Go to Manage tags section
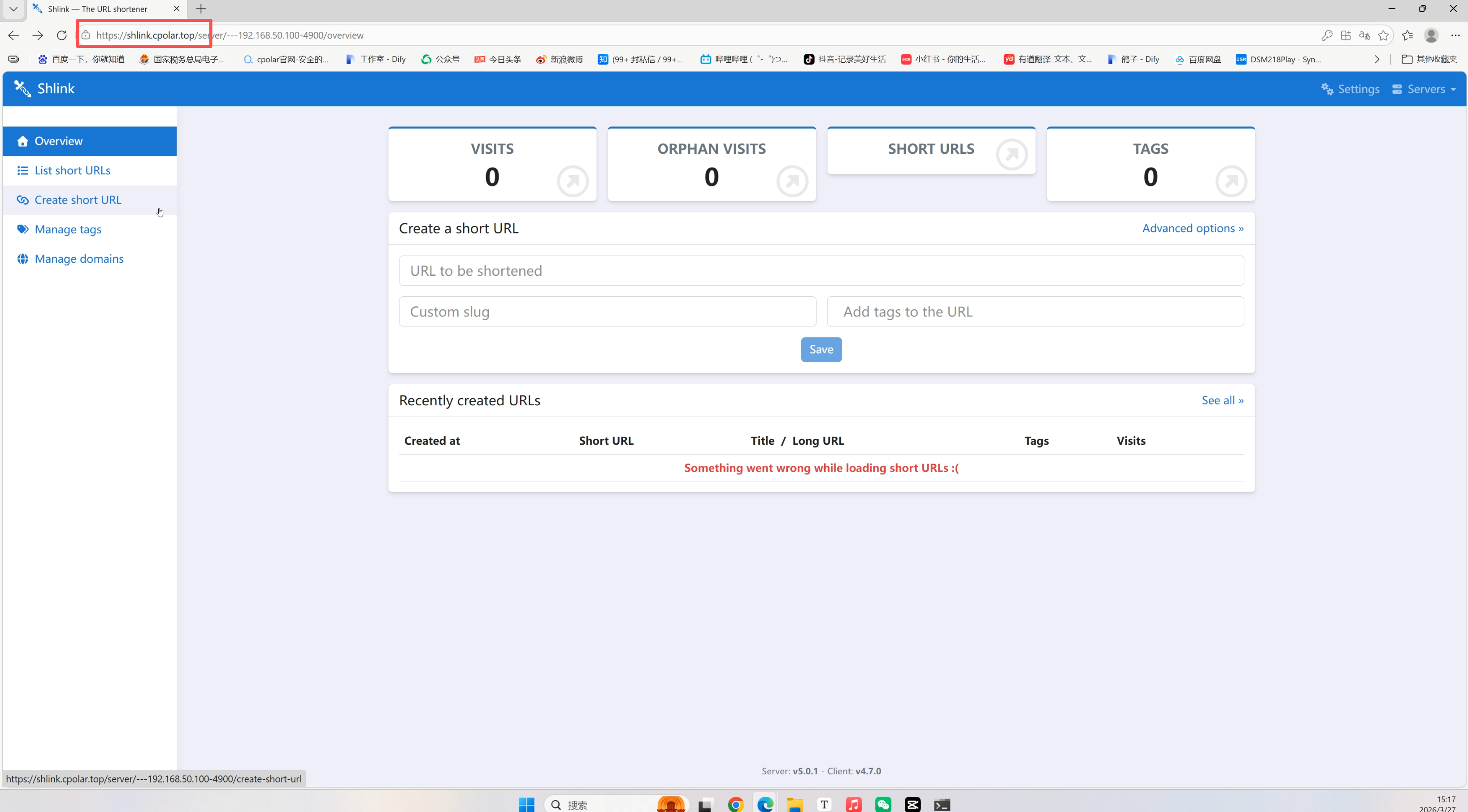 (x=68, y=230)
